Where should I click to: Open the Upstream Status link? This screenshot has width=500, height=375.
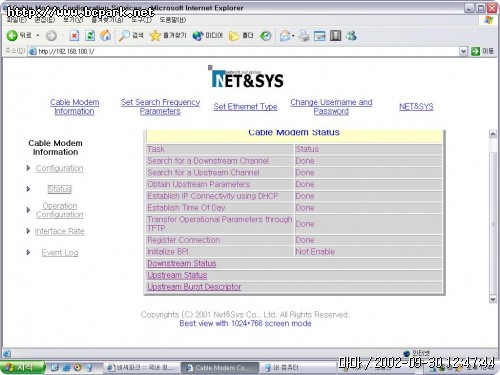pos(177,275)
